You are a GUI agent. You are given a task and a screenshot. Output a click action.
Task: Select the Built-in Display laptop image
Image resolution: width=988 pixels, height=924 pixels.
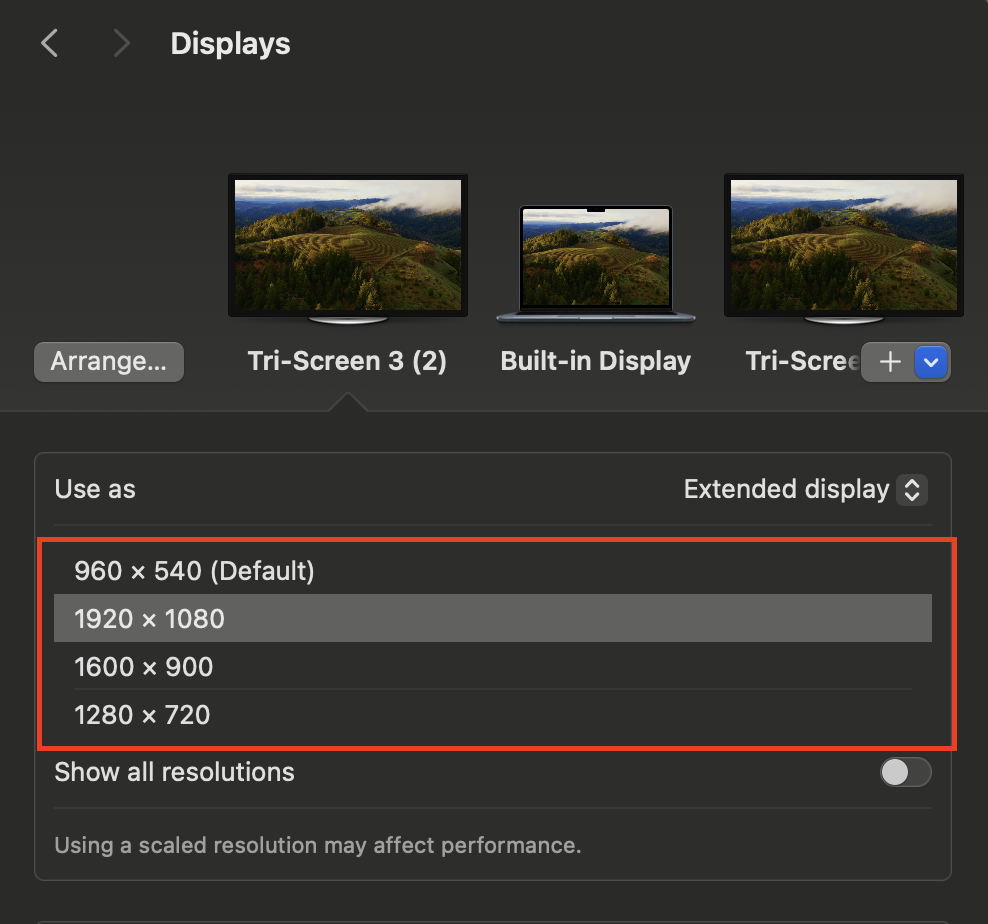coord(596,262)
